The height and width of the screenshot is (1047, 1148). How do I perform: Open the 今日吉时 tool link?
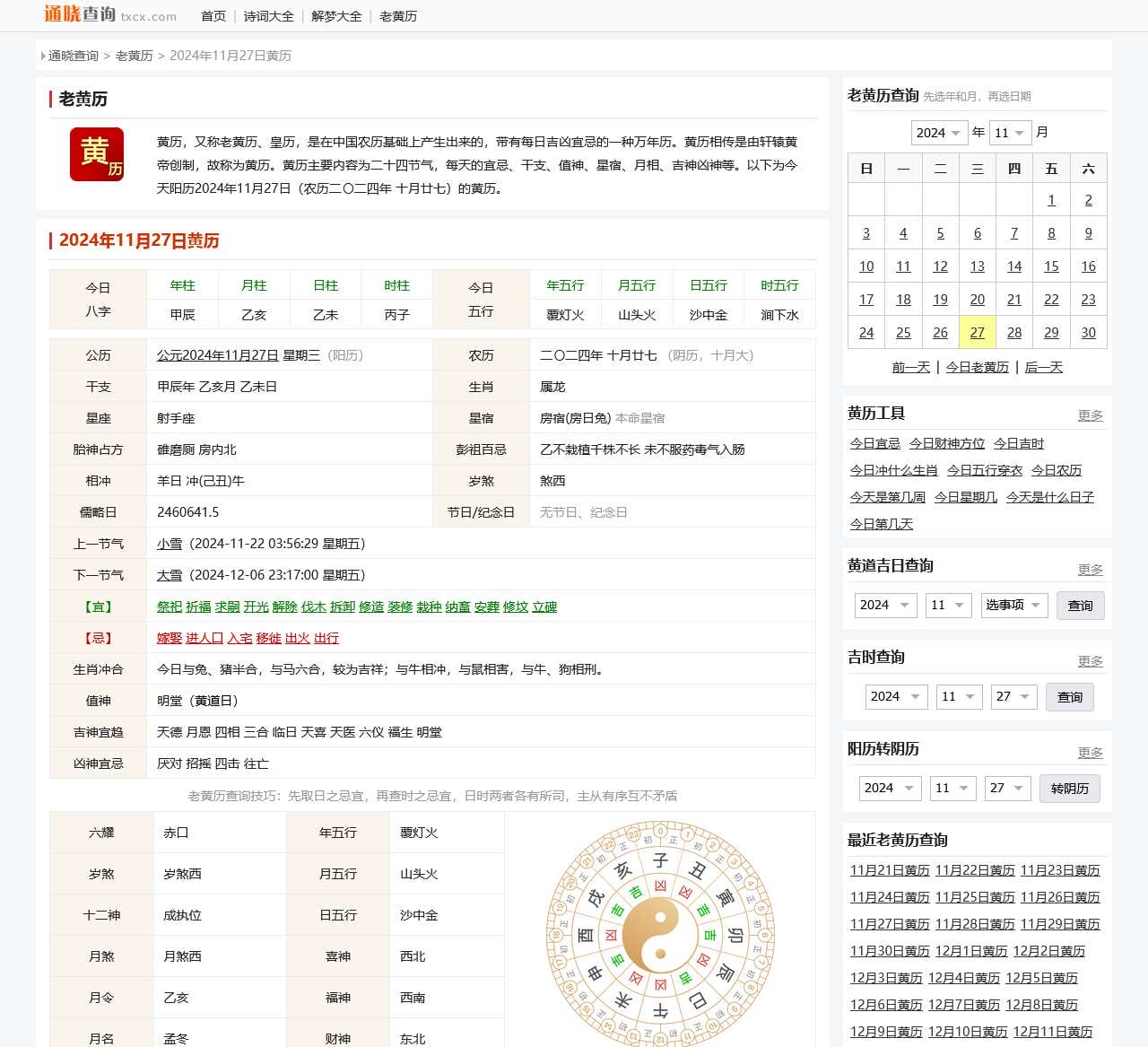pyautogui.click(x=1019, y=443)
